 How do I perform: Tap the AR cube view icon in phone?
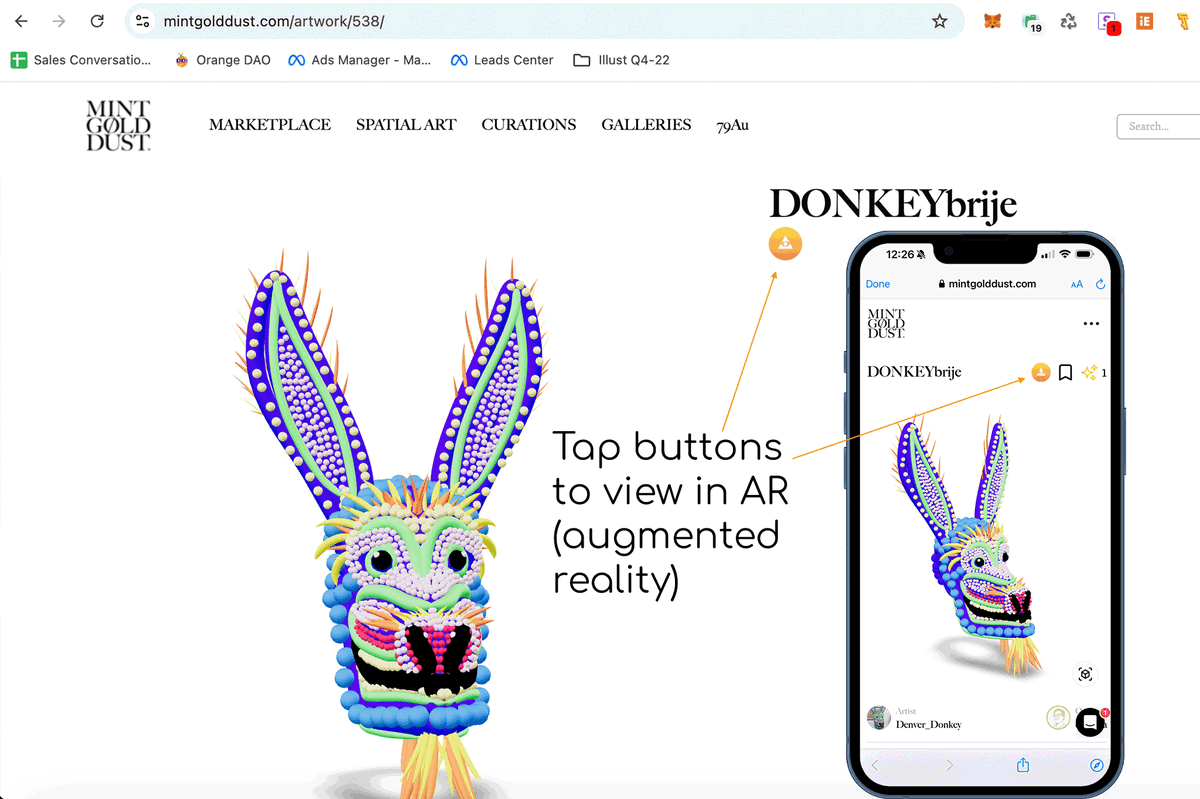1086,674
